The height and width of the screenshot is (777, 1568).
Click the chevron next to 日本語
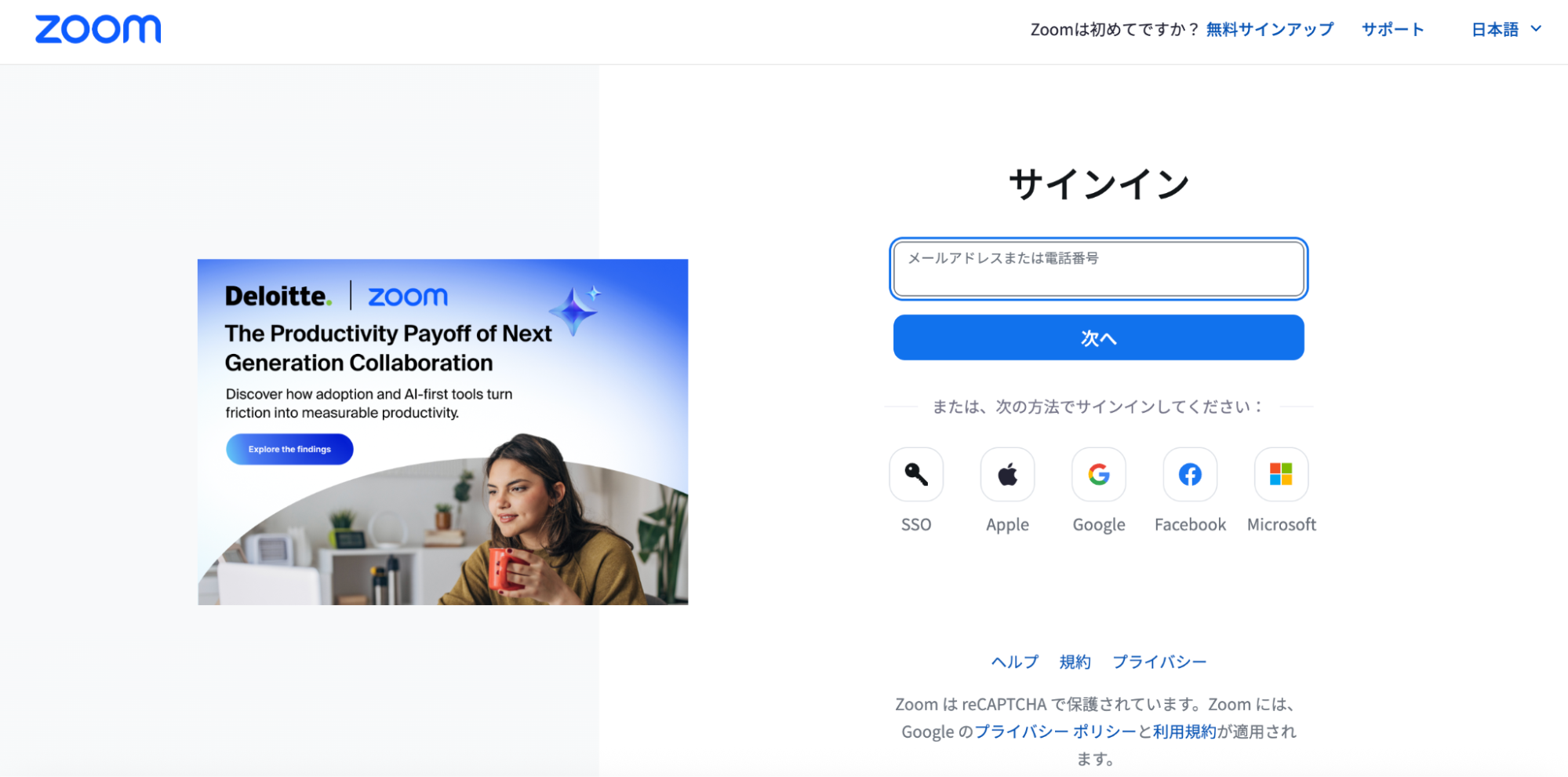[x=1536, y=29]
